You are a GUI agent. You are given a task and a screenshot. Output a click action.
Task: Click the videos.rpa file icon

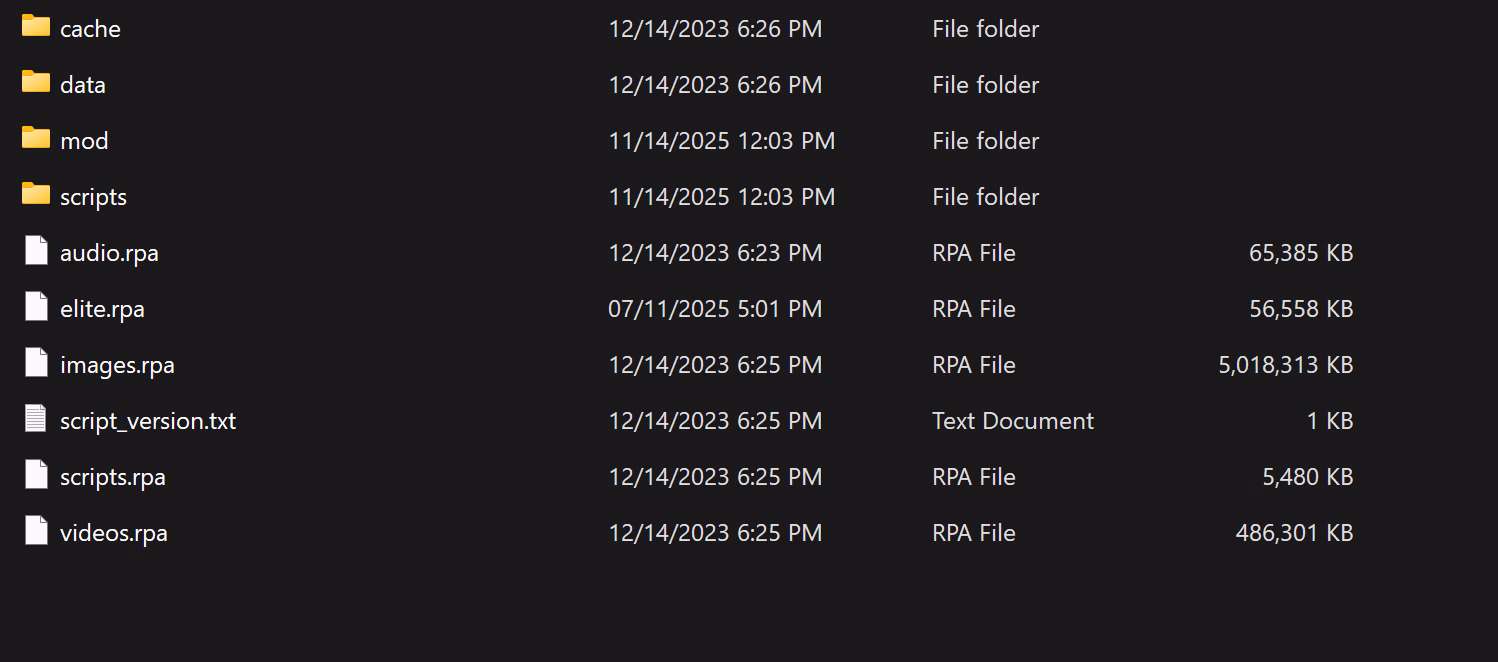tap(36, 532)
